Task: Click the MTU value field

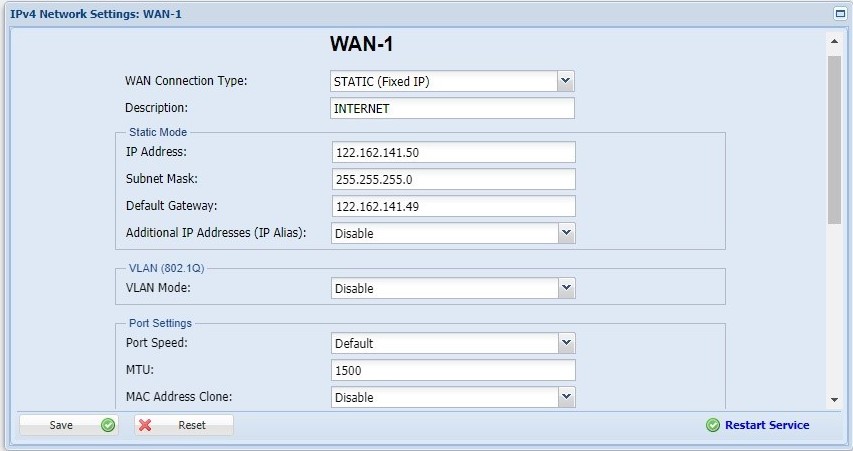Action: pyautogui.click(x=453, y=370)
